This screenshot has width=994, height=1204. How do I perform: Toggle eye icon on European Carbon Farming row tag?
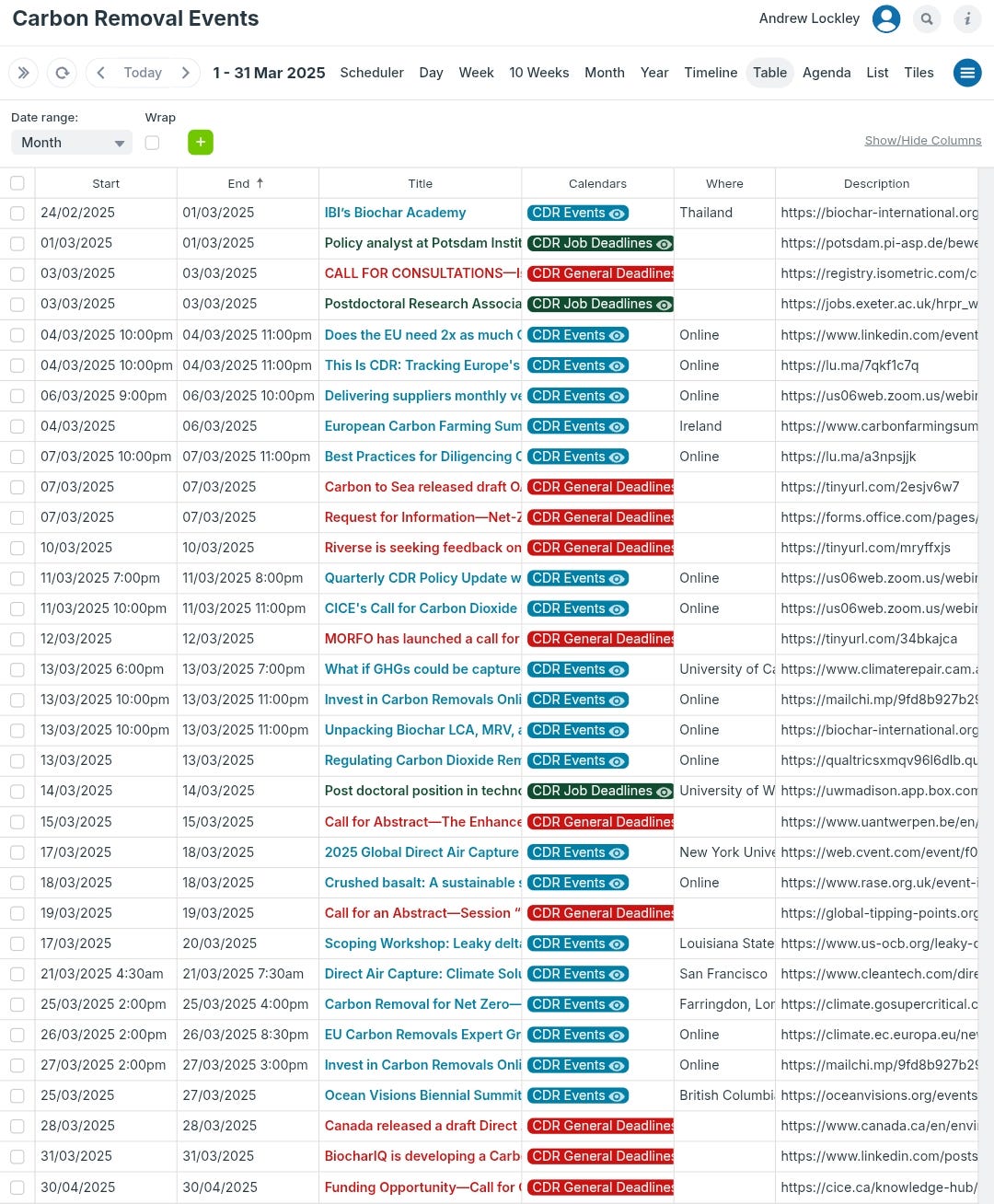(618, 426)
